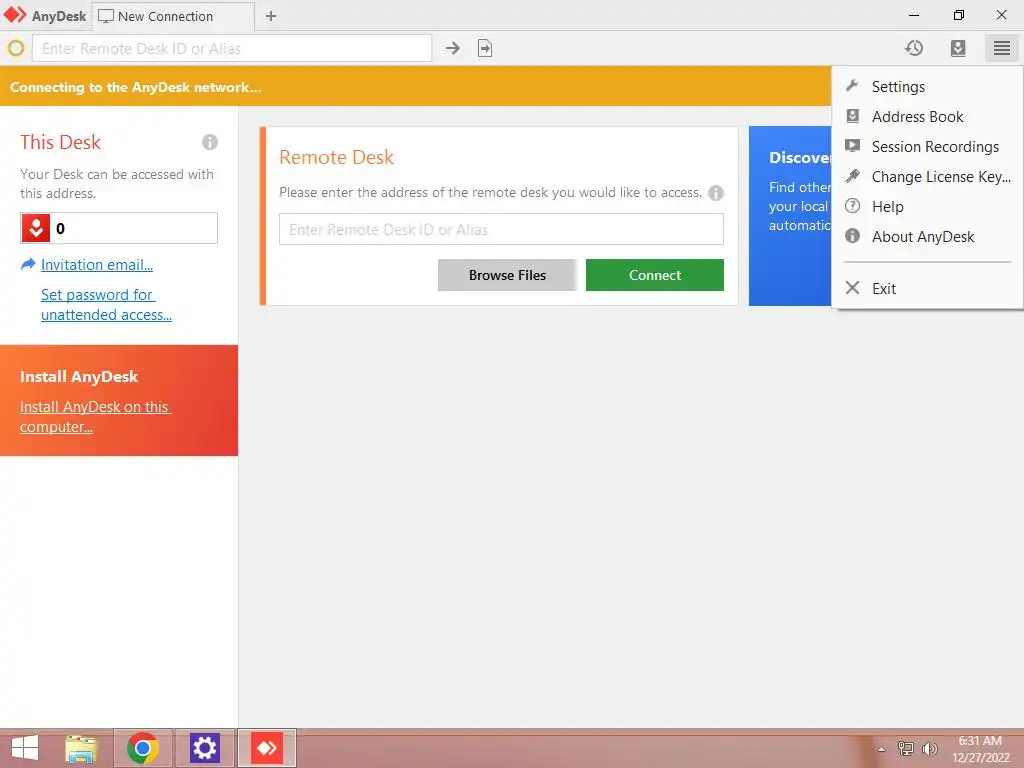The image size is (1024, 768).
Task: Click the green Connect button
Action: [x=654, y=275]
